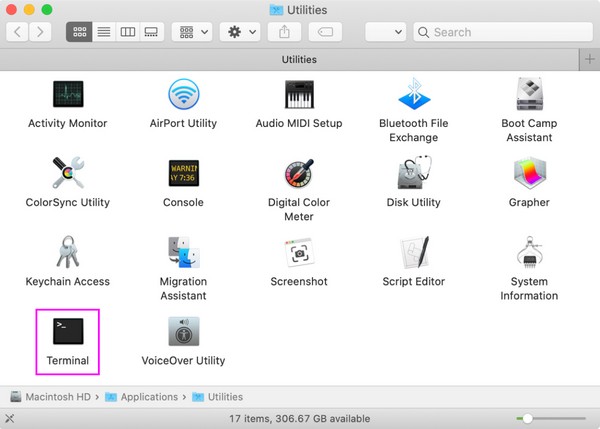Click the Console label text
The width and height of the screenshot is (600, 429).
pos(183,202)
